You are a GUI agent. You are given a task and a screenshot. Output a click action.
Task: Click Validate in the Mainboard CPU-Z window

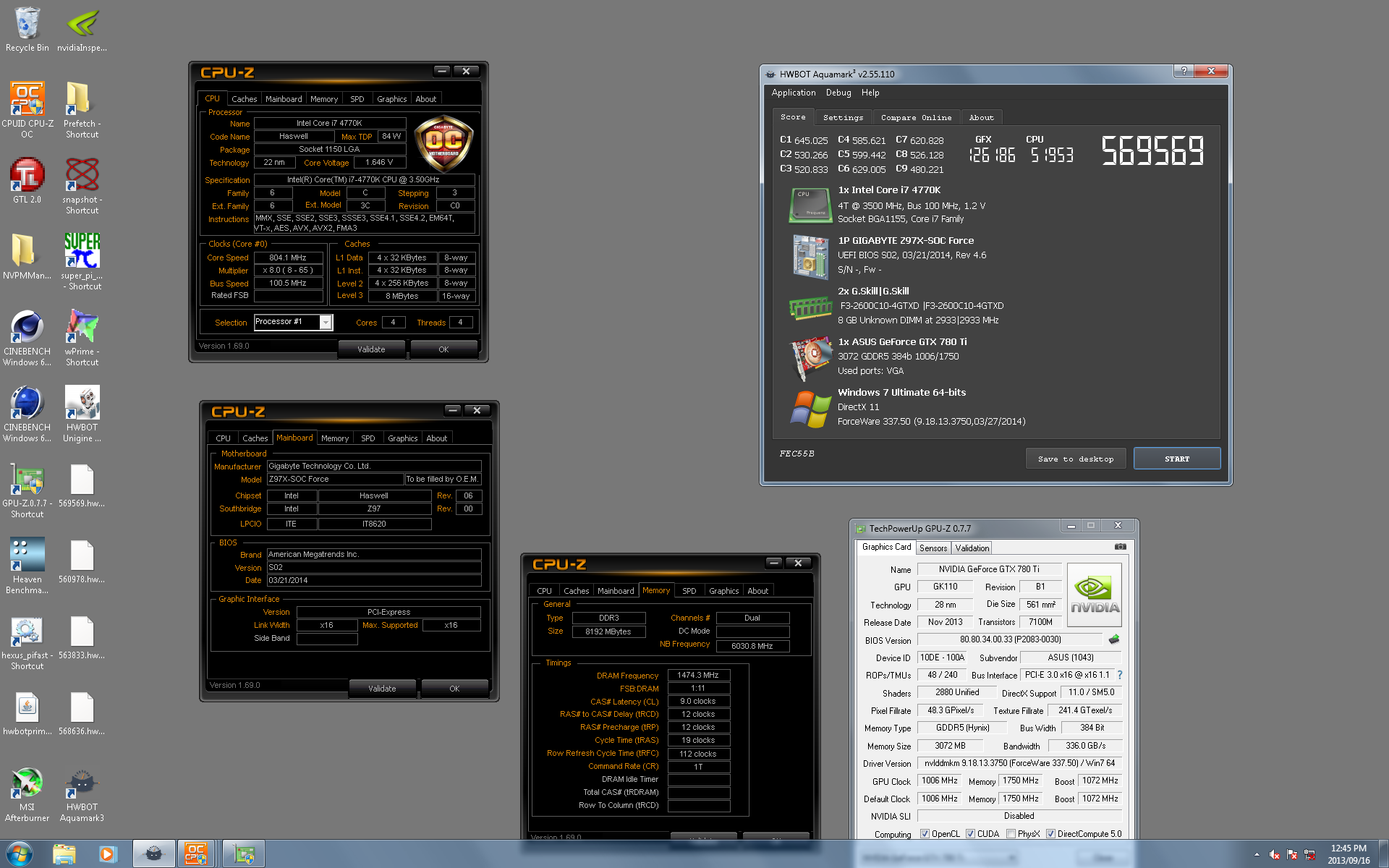pyautogui.click(x=382, y=689)
